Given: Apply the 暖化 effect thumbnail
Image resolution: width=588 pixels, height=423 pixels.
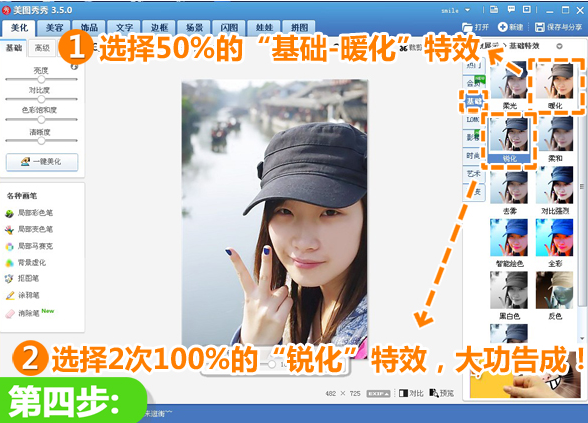Looking at the screenshot, I should [555, 86].
